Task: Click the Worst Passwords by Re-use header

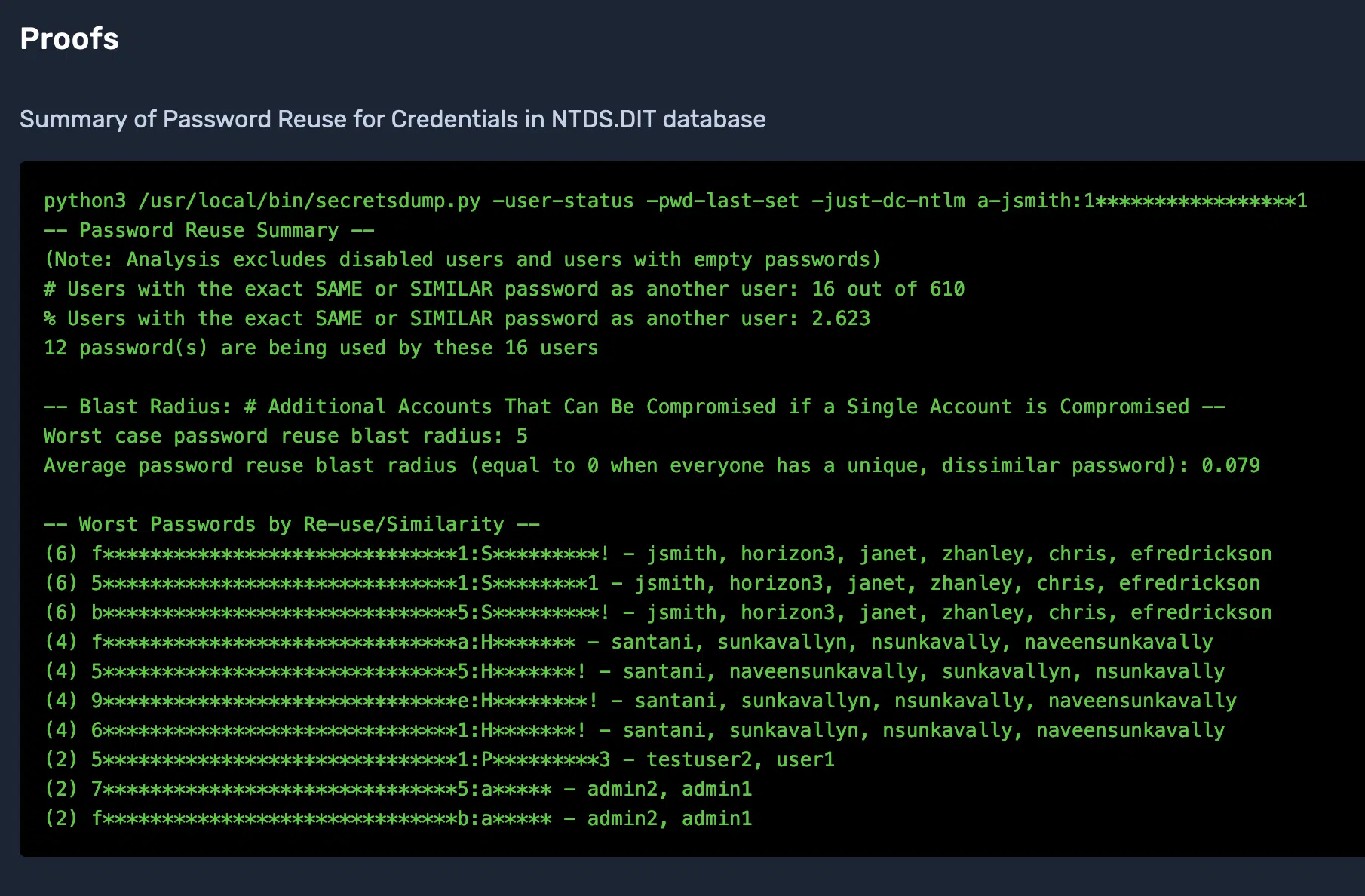Action: click(x=292, y=524)
